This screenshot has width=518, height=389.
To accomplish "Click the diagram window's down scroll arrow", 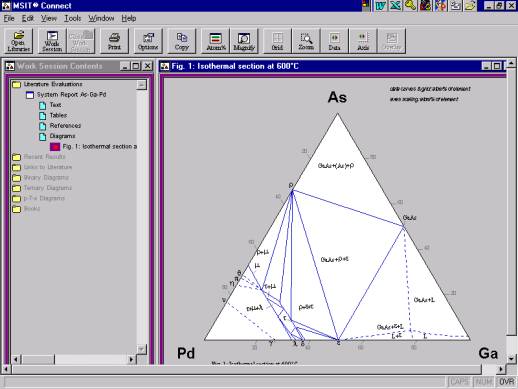I will point(511,359).
